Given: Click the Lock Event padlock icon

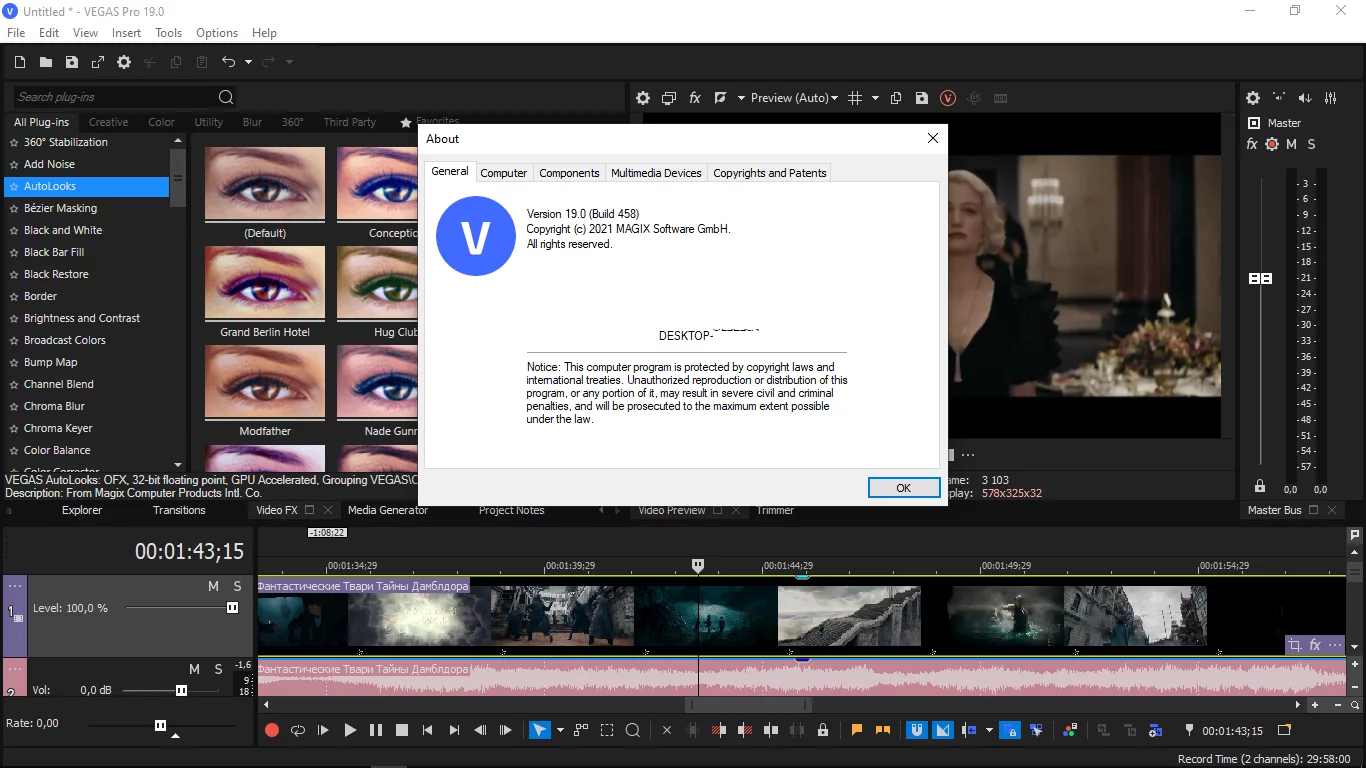Looking at the screenshot, I should point(823,731).
